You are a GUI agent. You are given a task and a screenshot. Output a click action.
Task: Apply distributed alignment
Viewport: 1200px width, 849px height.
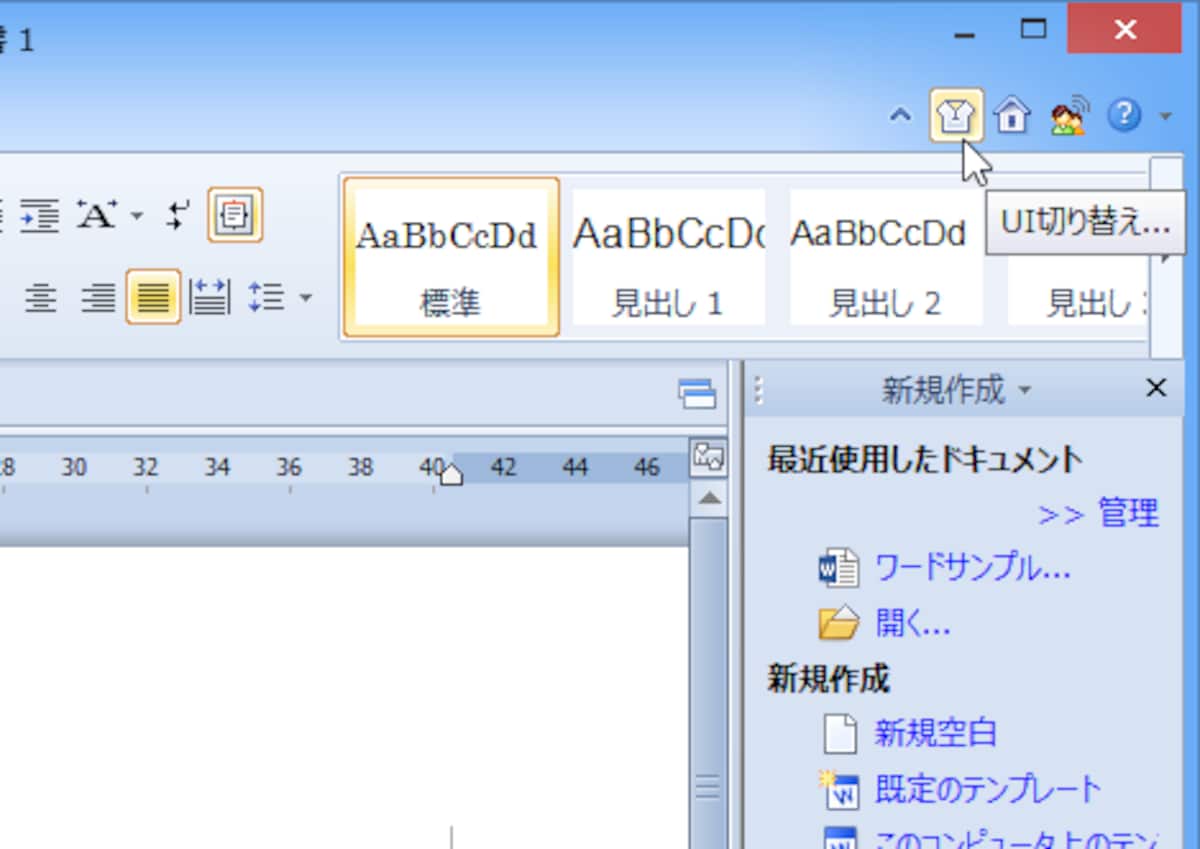pyautogui.click(x=210, y=297)
